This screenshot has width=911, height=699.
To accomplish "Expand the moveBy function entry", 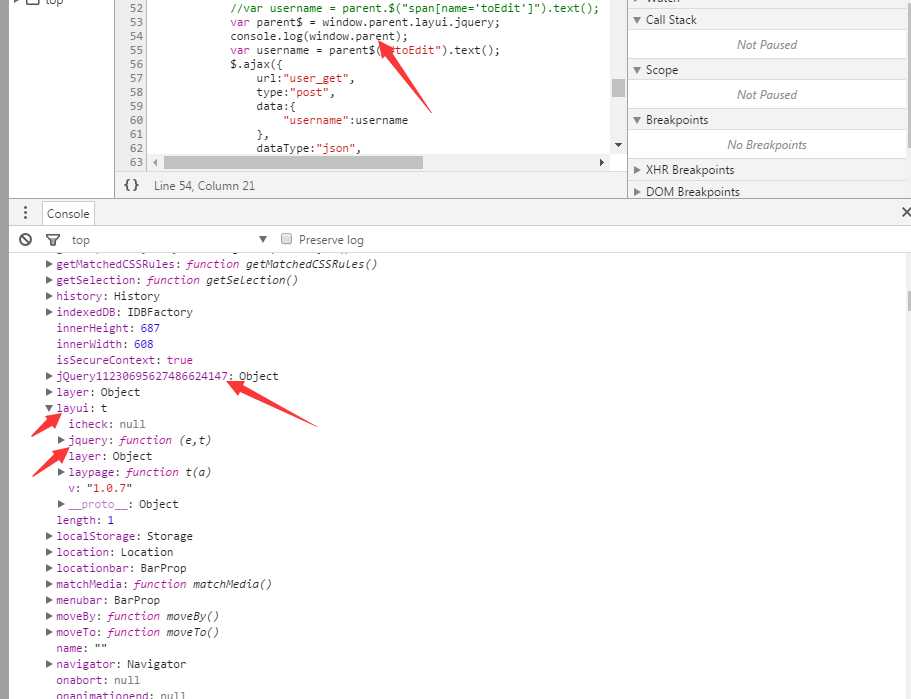I will (x=49, y=616).
